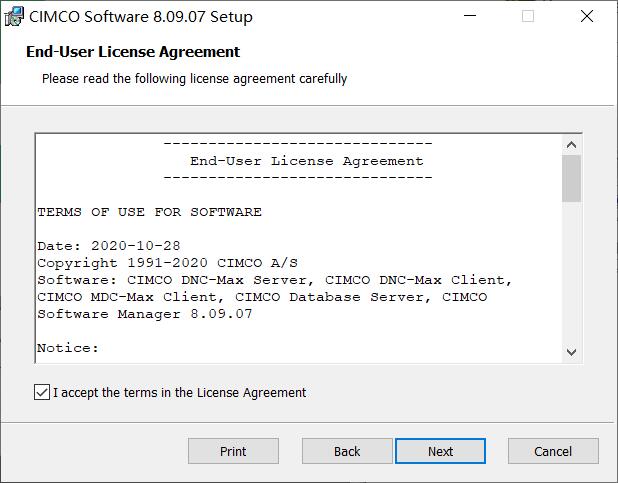The width and height of the screenshot is (618, 483).
Task: Click the license scrollbar up arrow
Action: click(571, 144)
